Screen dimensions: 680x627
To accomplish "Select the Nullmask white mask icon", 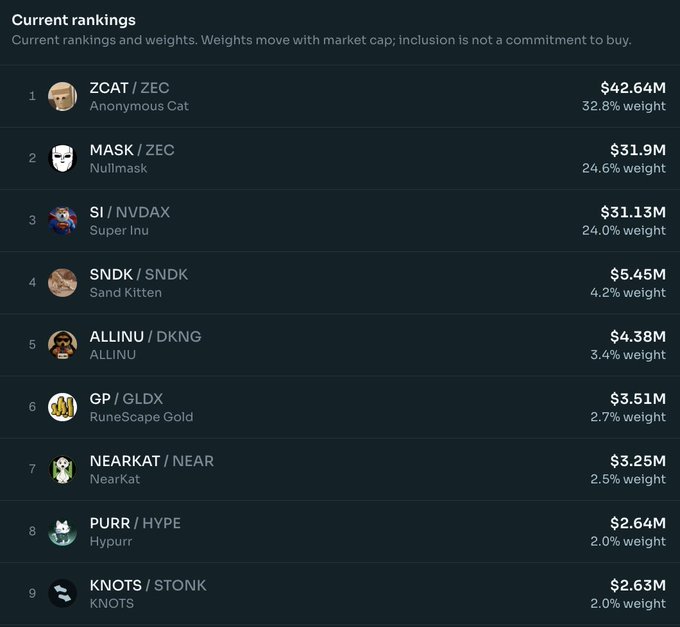I will [62, 158].
